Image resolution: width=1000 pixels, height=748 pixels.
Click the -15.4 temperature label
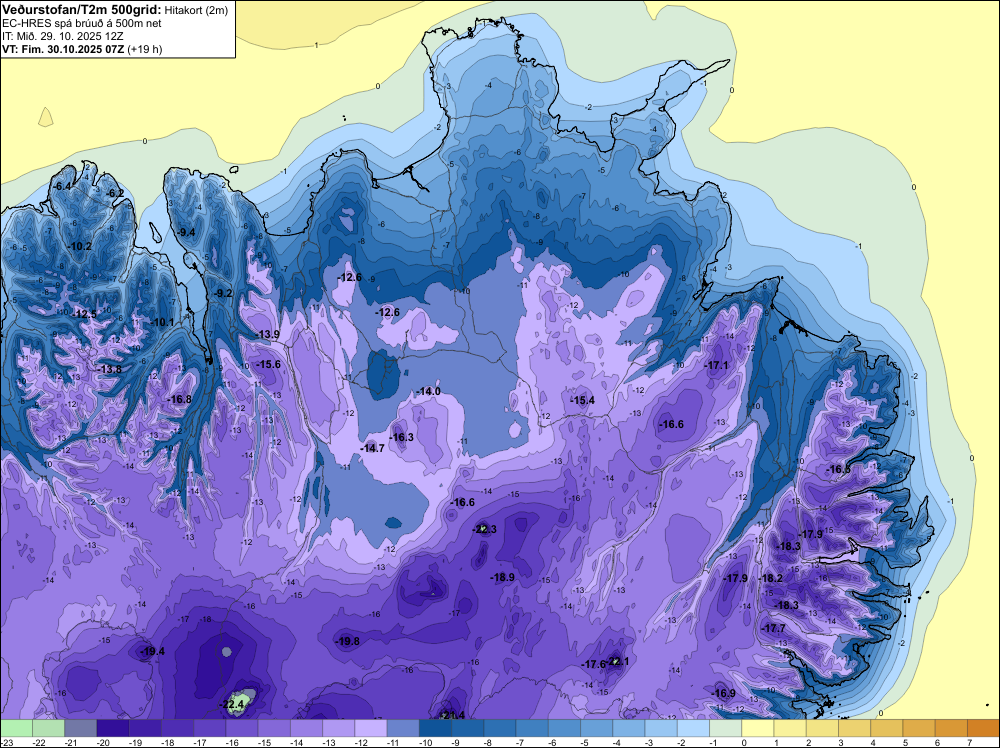coord(582,400)
